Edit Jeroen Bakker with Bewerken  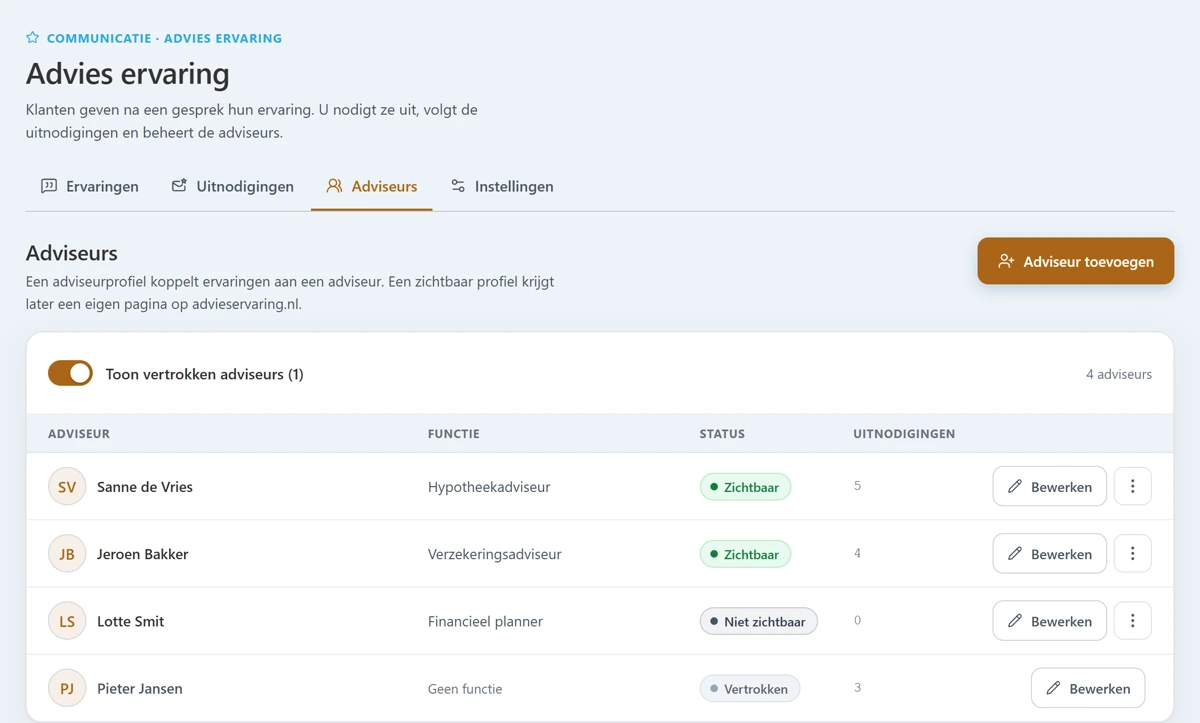(x=1049, y=553)
